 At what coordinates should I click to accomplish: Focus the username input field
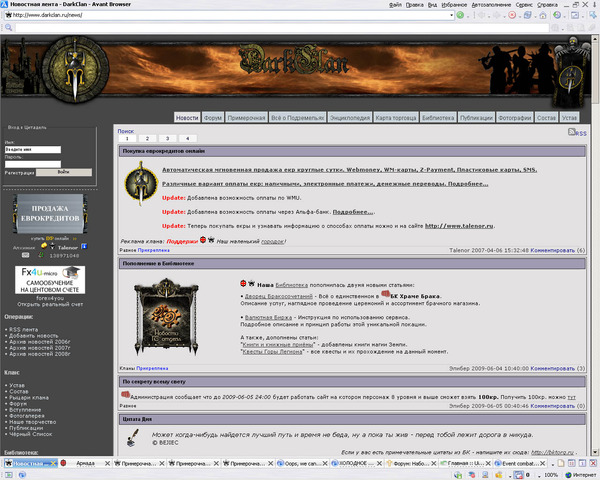coord(33,150)
